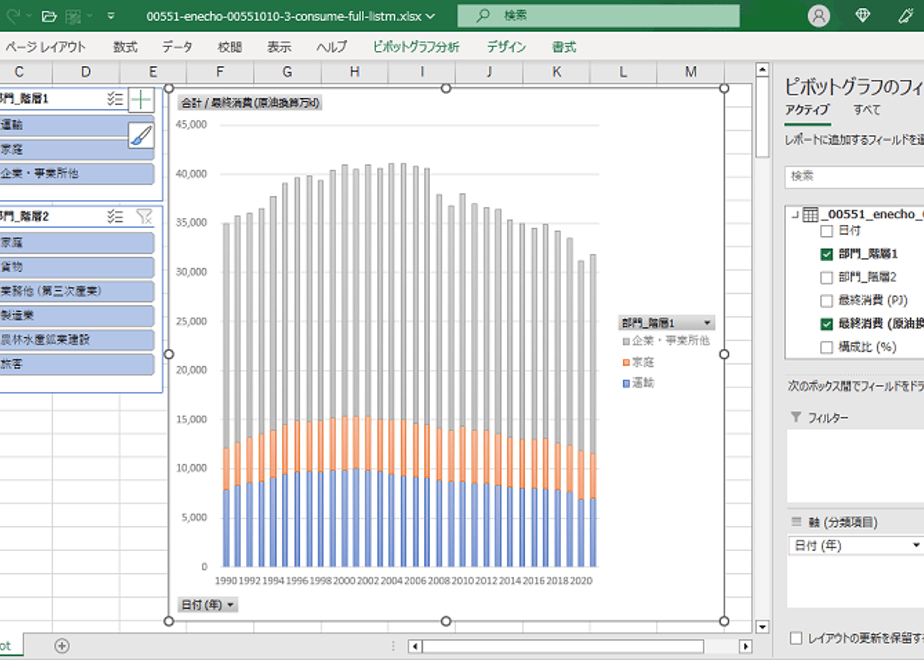Image resolution: width=924 pixels, height=660 pixels.
Task: Click the horizontal scrollbar right arrow
Action: (x=745, y=646)
